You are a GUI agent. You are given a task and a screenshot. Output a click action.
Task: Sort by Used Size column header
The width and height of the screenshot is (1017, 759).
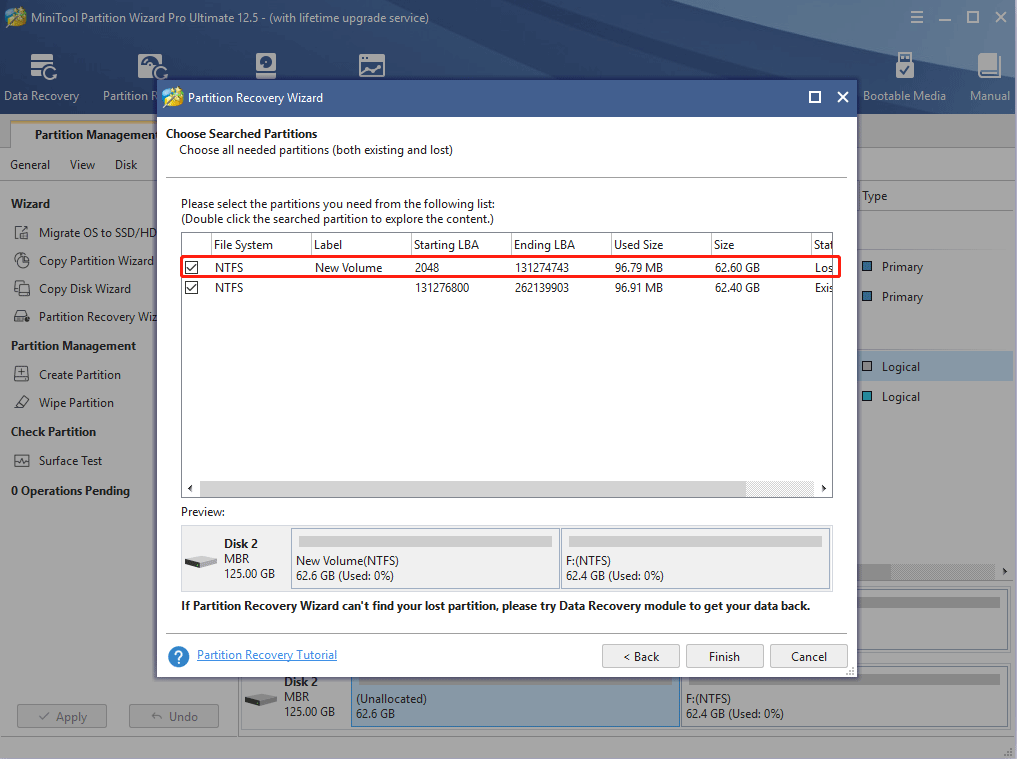[x=661, y=245]
